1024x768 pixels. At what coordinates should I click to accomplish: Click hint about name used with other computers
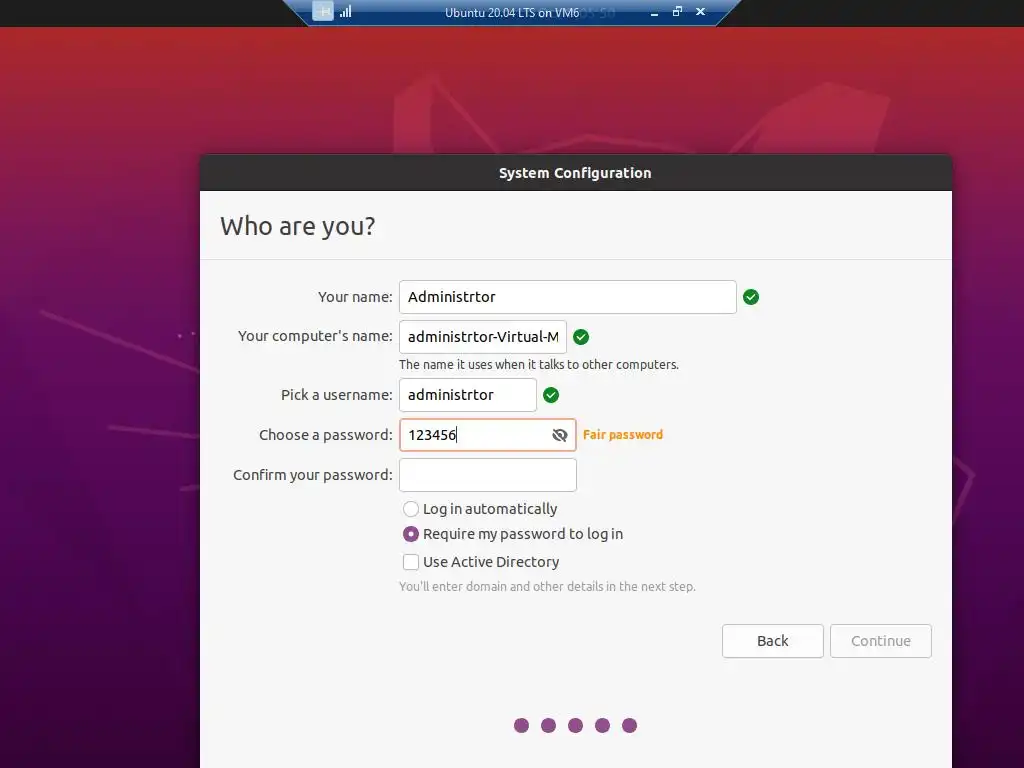(539, 364)
